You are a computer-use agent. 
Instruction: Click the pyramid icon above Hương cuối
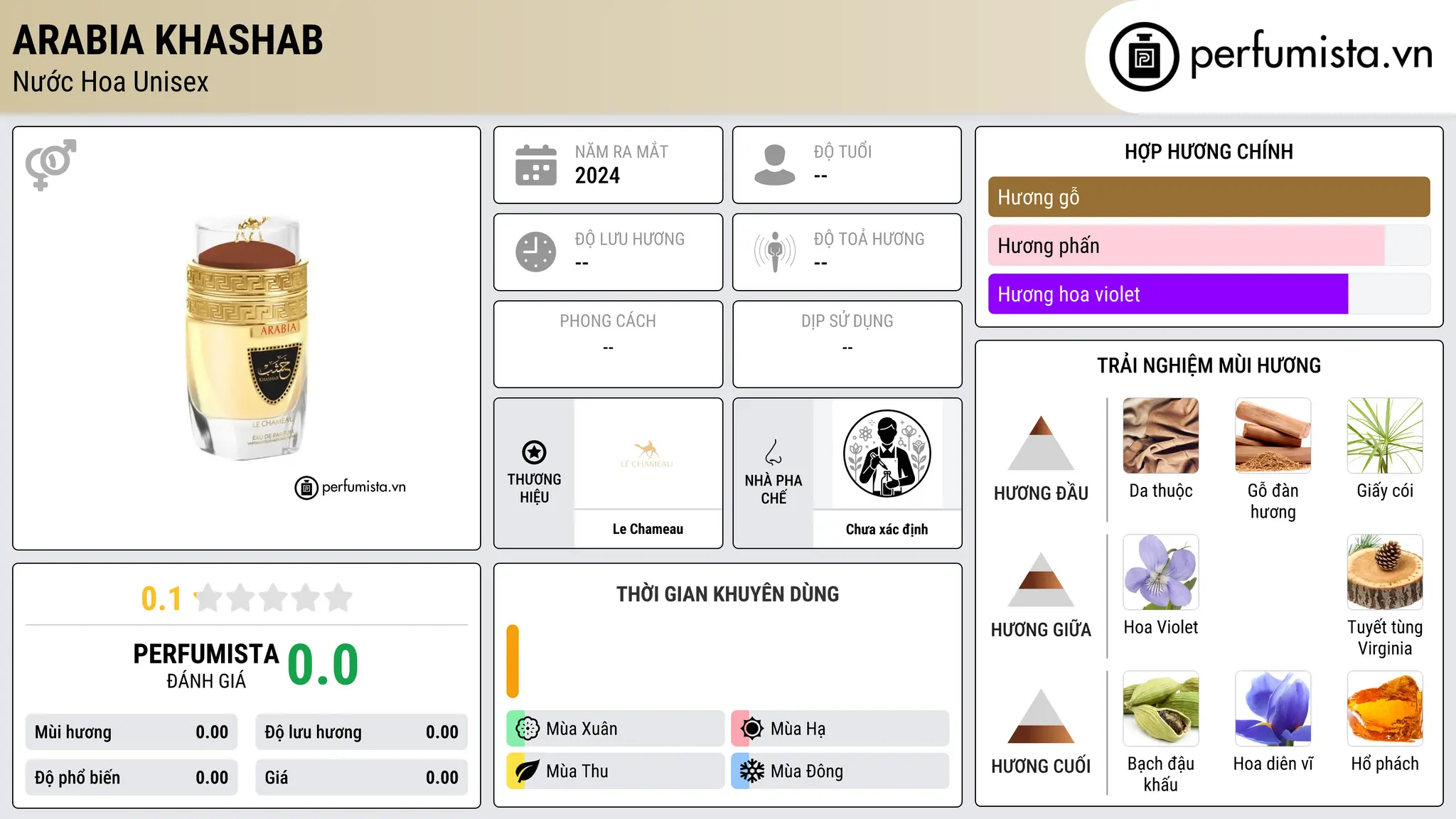click(1041, 715)
